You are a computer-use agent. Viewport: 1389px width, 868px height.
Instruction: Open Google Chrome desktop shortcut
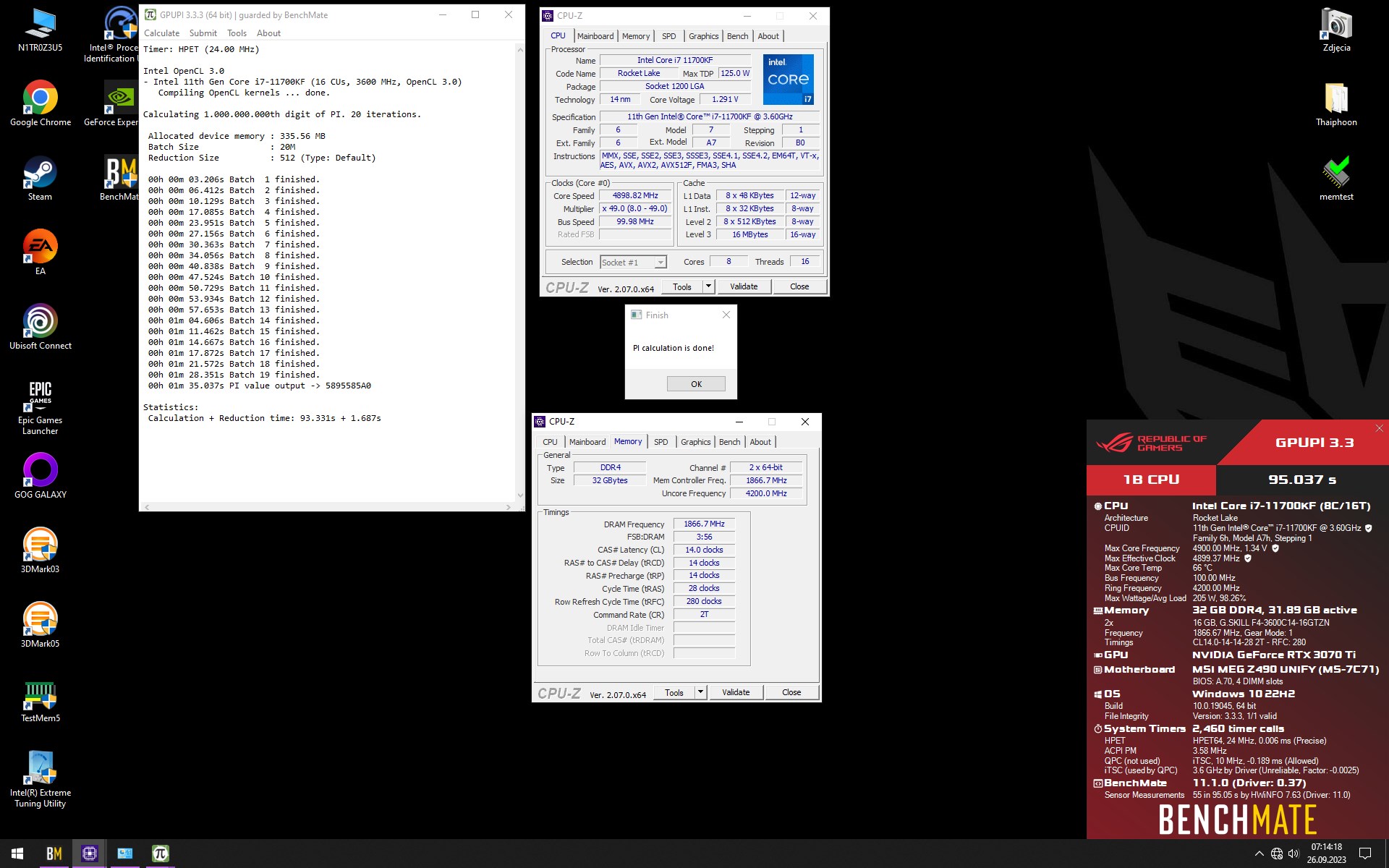click(x=40, y=103)
